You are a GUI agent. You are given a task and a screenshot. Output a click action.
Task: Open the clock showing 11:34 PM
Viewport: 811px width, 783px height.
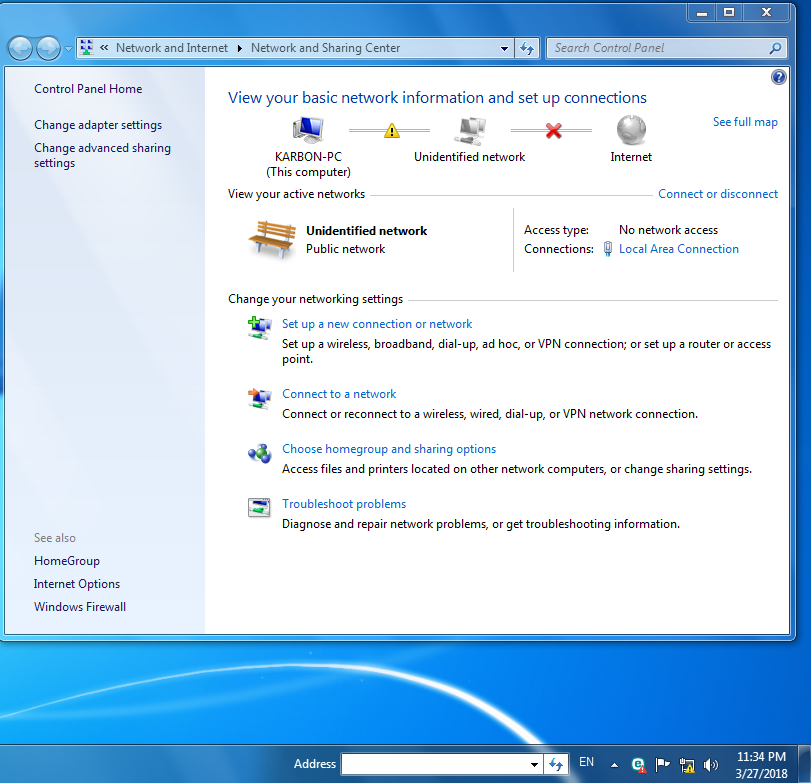[761, 765]
